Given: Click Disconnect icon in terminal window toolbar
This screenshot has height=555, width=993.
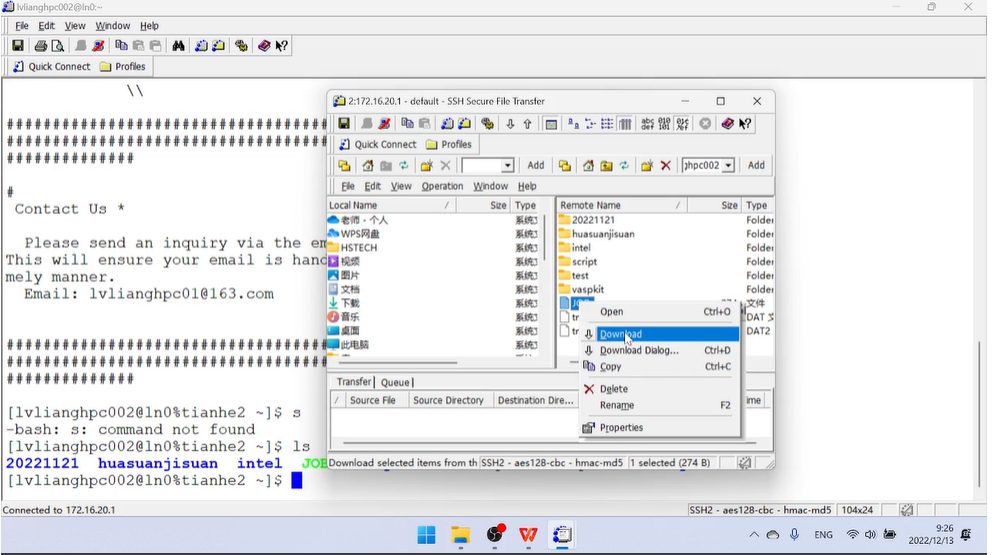Looking at the screenshot, I should (98, 46).
